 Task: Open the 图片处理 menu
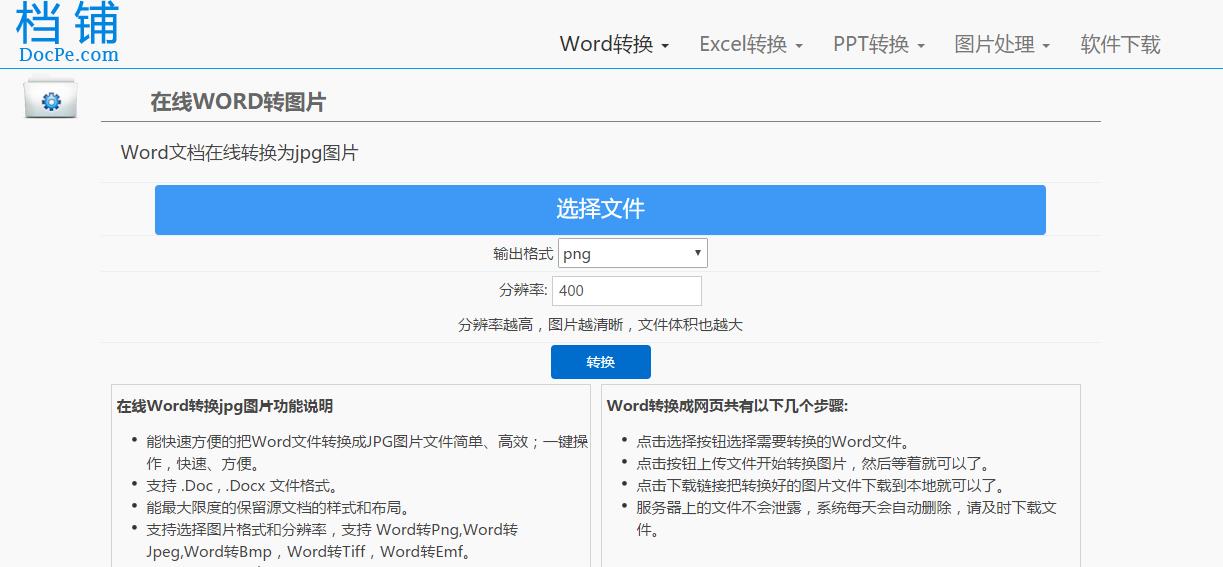[x=1002, y=44]
